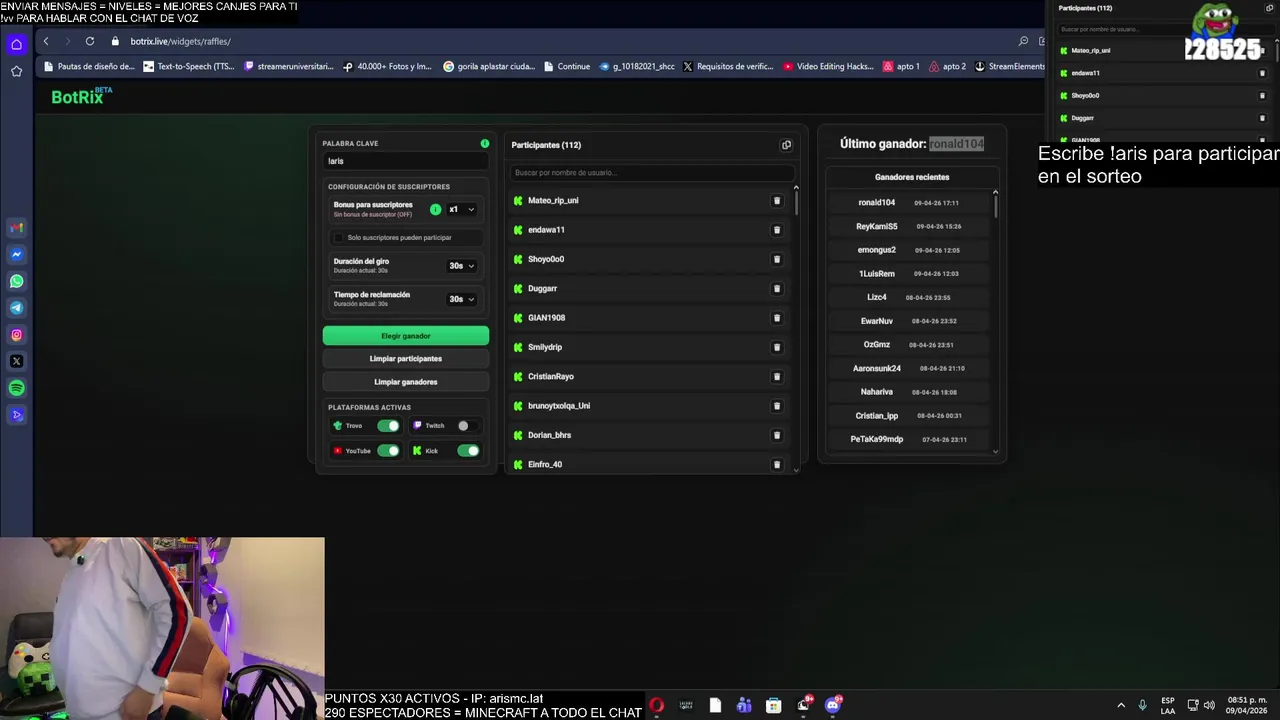This screenshot has width=1280, height=720.
Task: Reload the botrix.live page
Action: [x=90, y=41]
